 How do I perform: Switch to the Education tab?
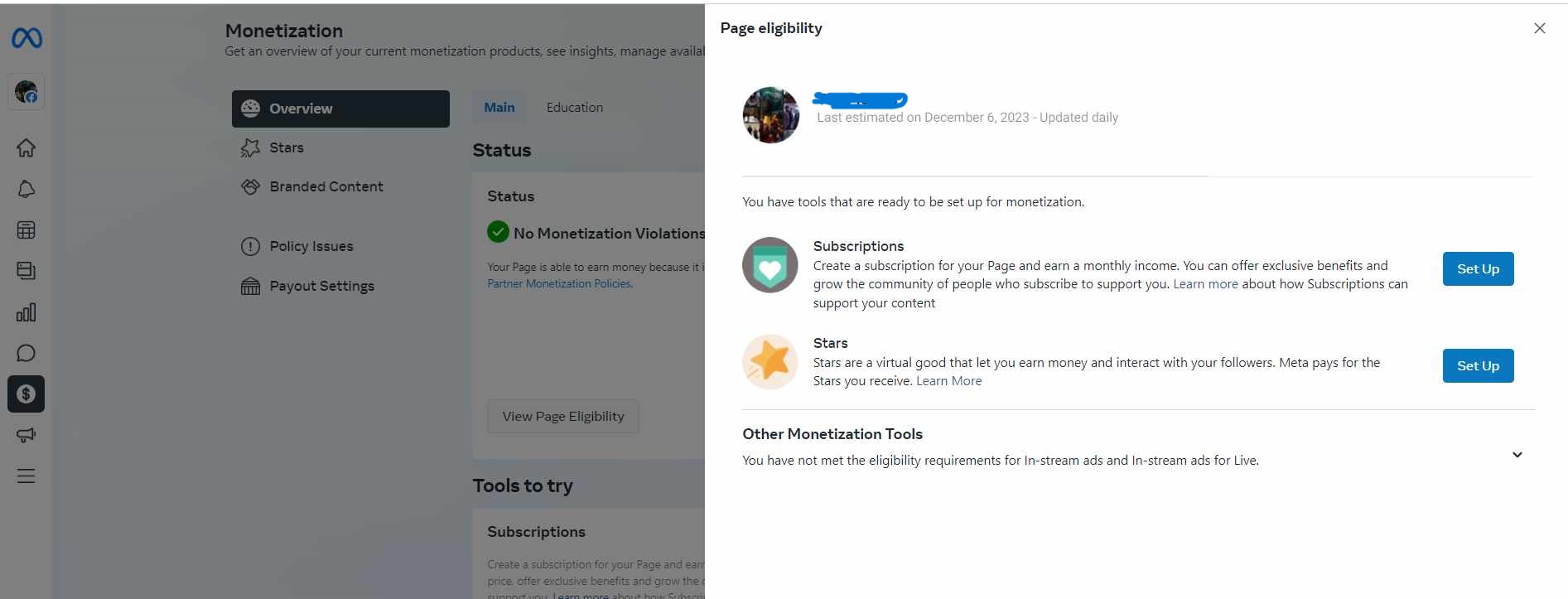tap(574, 108)
